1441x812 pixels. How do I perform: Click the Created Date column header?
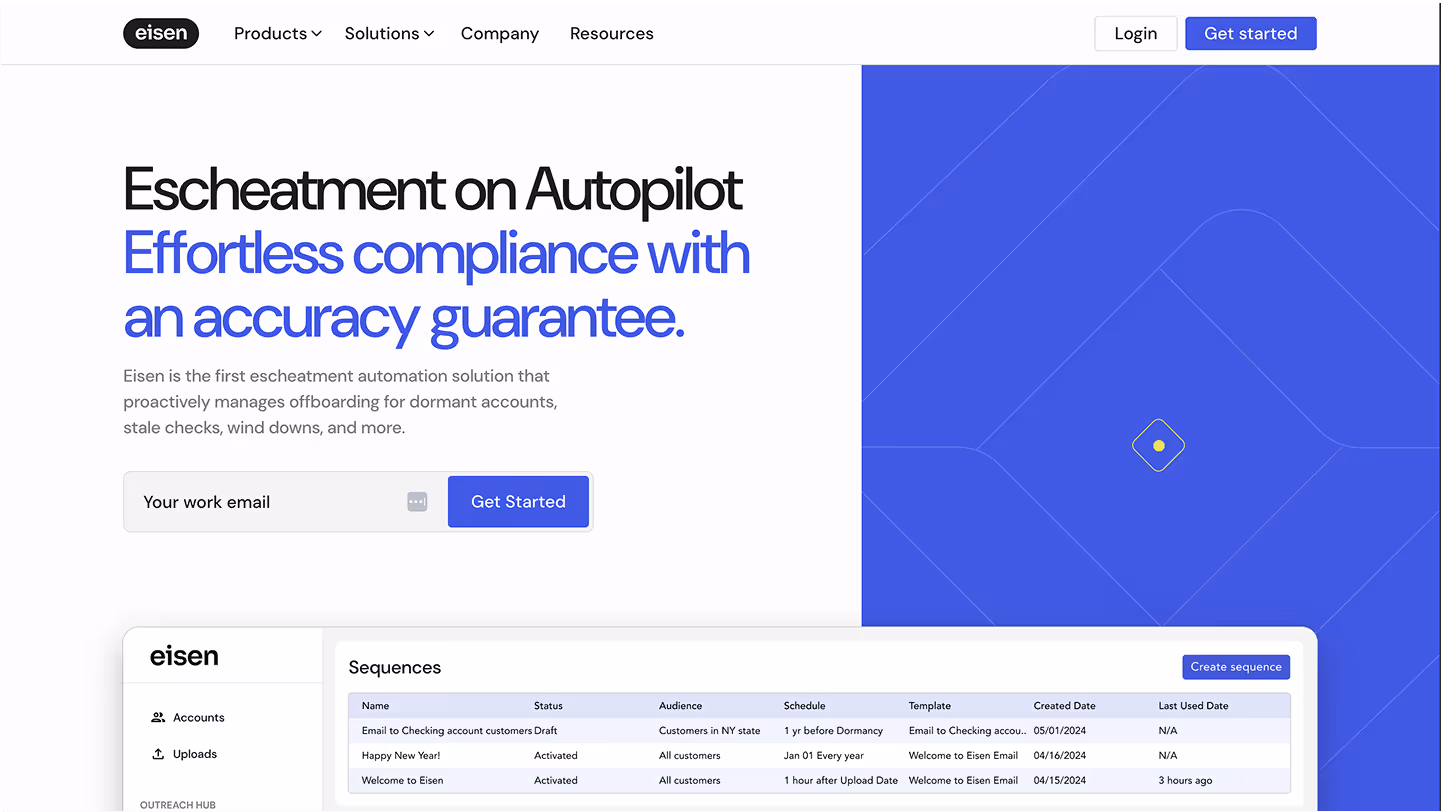pyautogui.click(x=1065, y=706)
